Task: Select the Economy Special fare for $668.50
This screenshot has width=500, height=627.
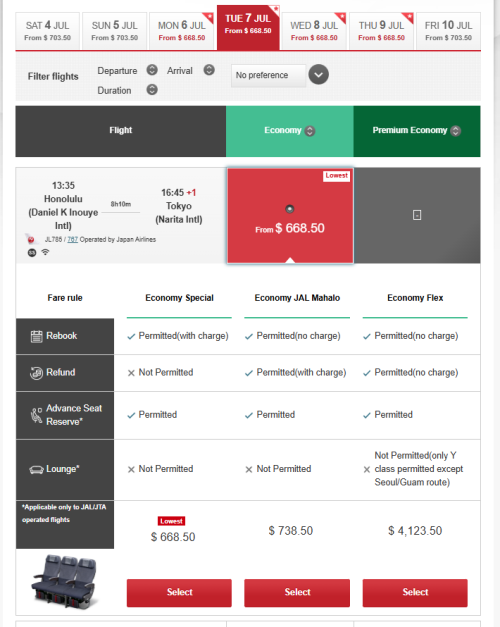Action: tap(179, 593)
